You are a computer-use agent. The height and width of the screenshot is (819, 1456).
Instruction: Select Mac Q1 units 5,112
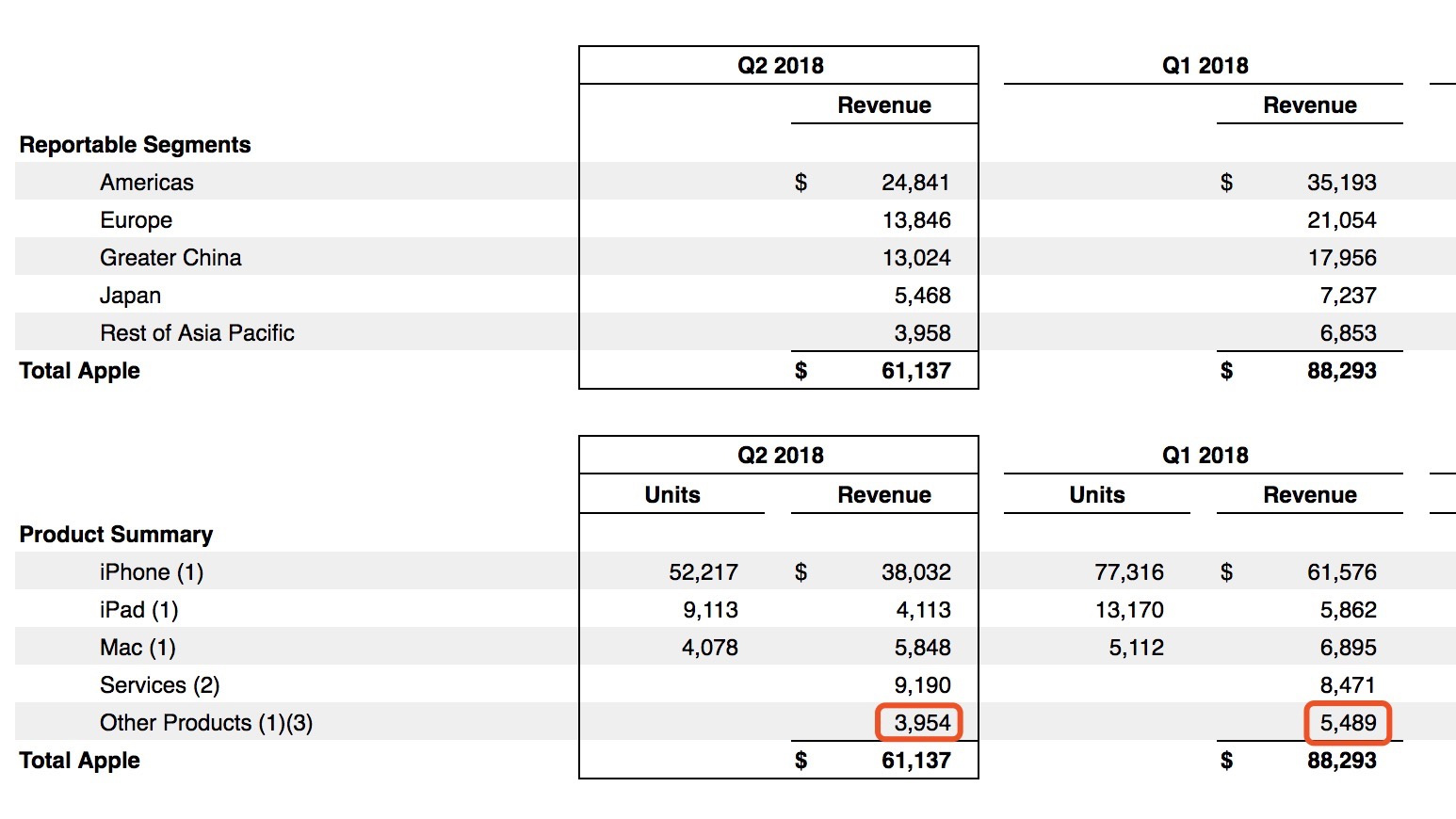coord(1136,648)
